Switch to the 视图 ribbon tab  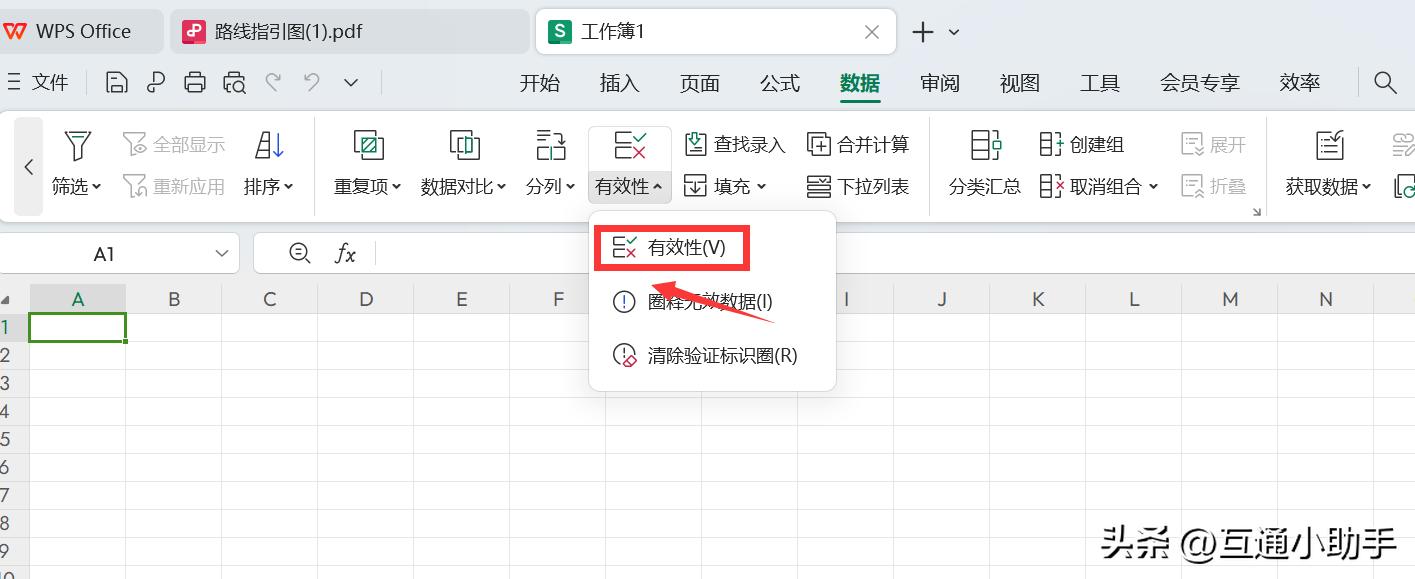tap(1020, 83)
